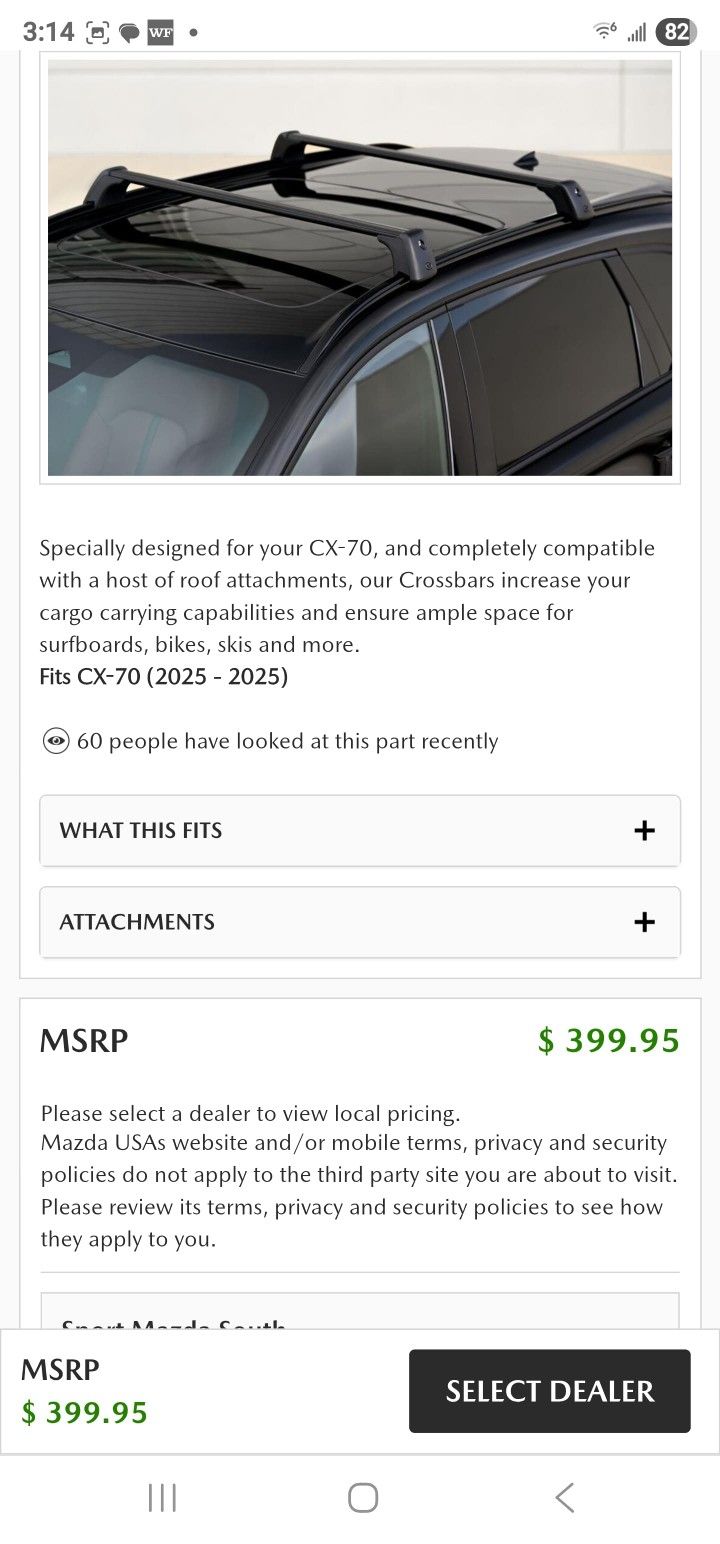Expand the plus icon on WHAT THIS FITS

(644, 830)
